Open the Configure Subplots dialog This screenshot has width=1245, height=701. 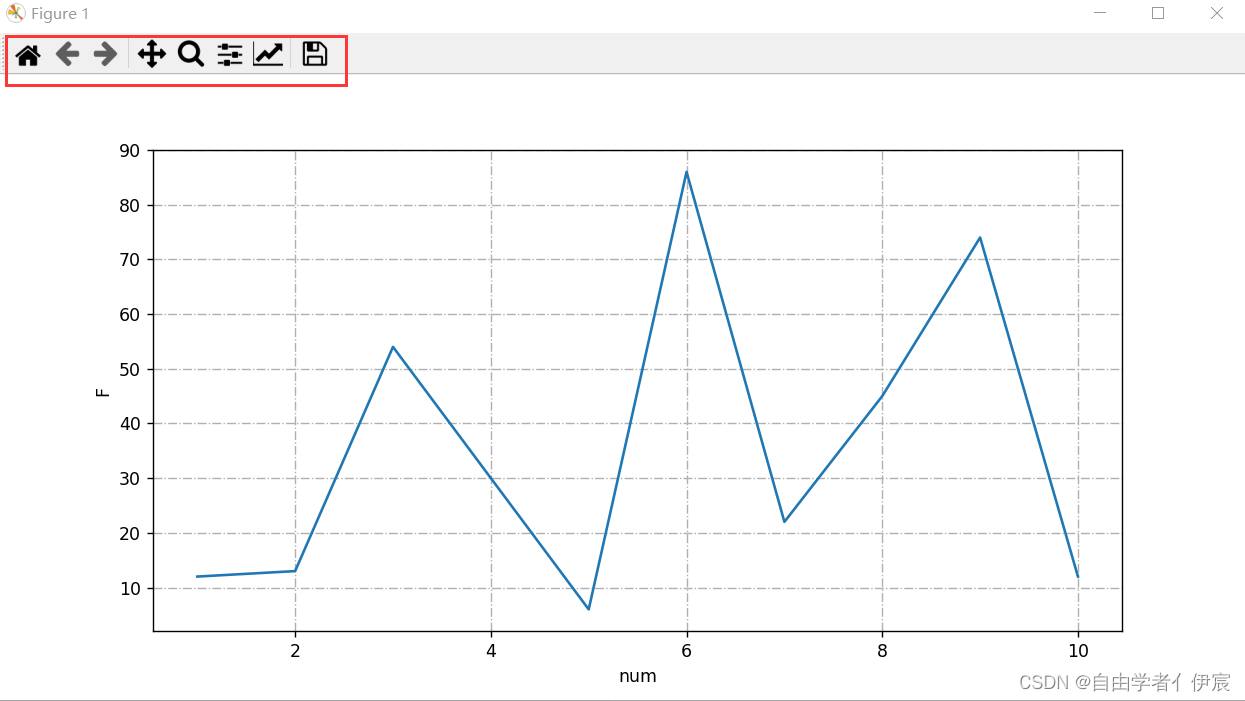[229, 55]
